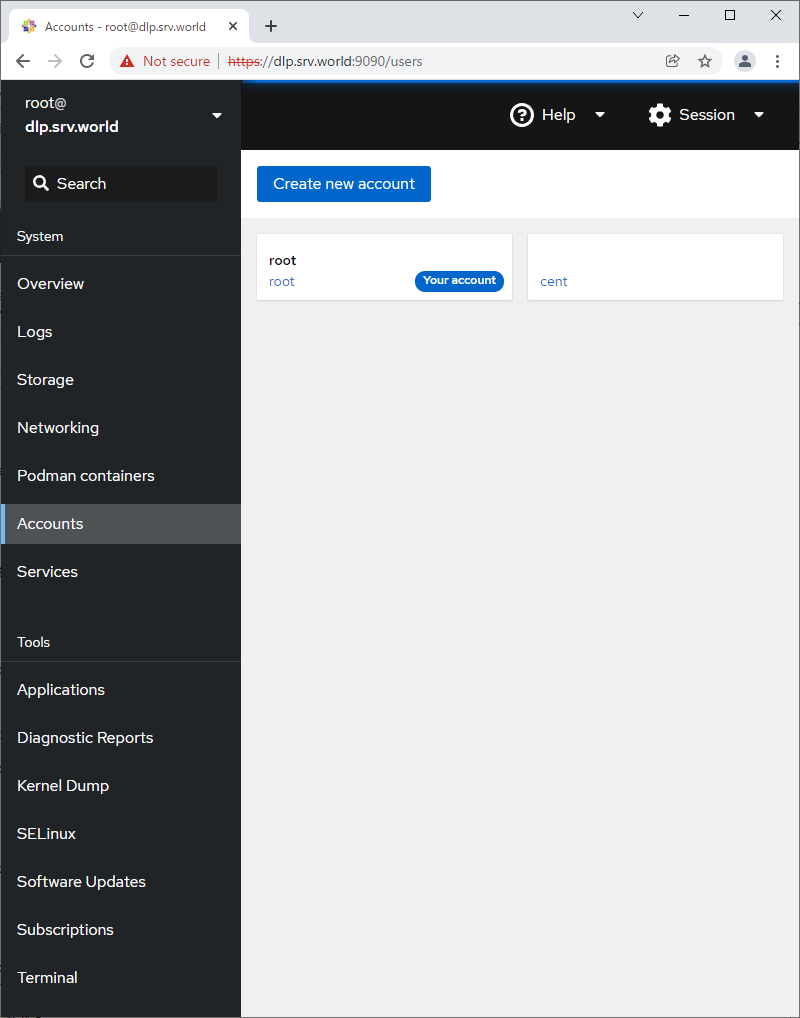
Task: Open Chrome three-dot menu
Action: (x=778, y=61)
